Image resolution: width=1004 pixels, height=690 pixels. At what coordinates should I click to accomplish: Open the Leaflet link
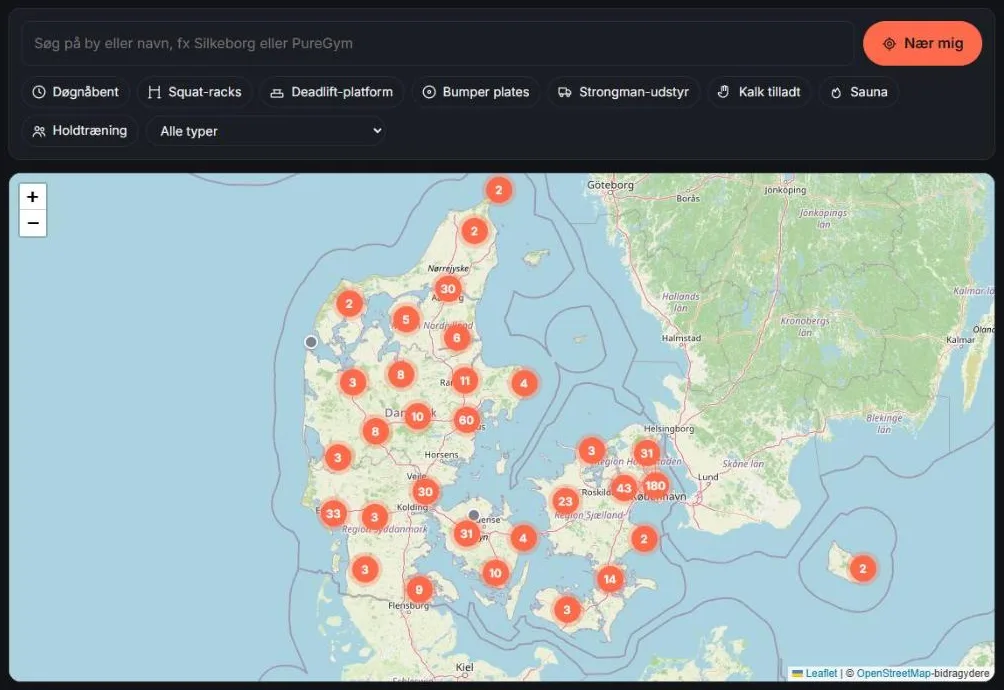pyautogui.click(x=821, y=673)
